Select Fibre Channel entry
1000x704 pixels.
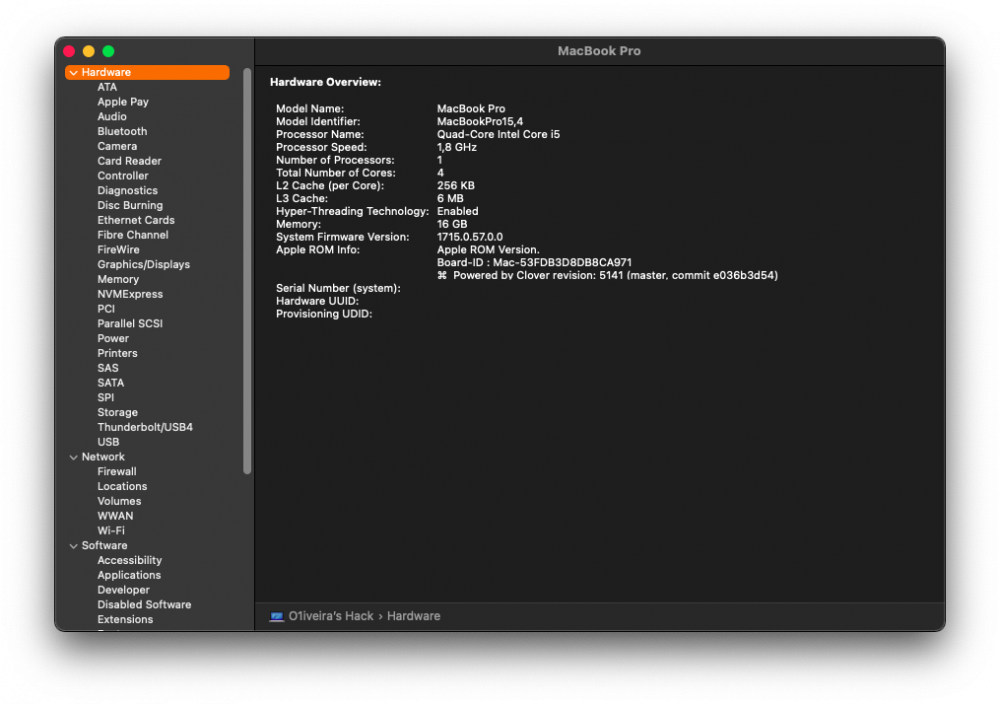click(x=133, y=235)
